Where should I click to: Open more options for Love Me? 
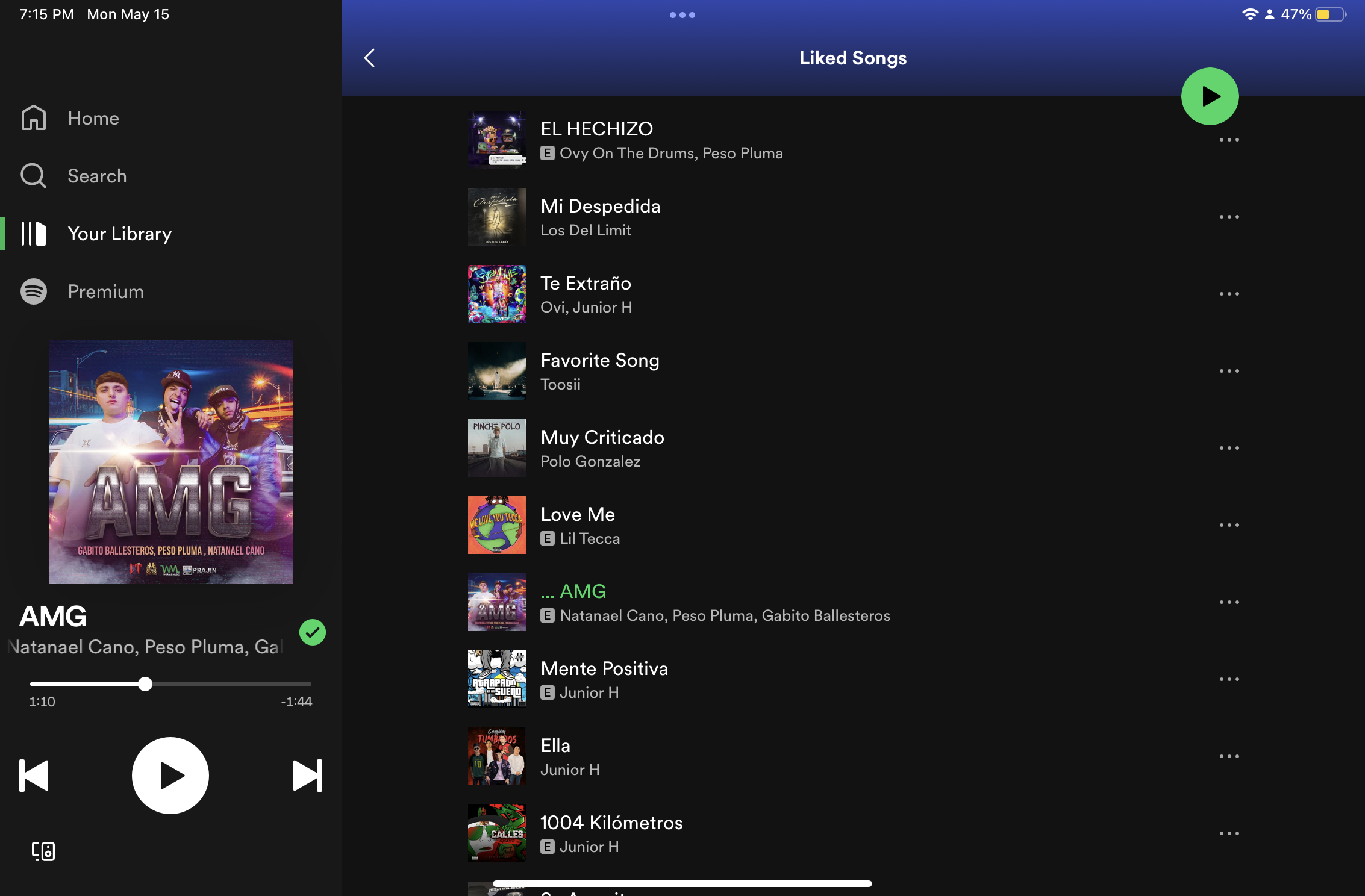click(x=1229, y=525)
